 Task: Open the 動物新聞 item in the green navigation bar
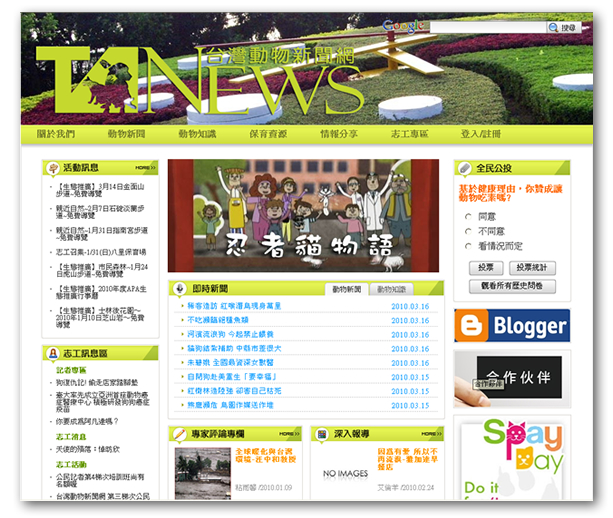tap(126, 134)
